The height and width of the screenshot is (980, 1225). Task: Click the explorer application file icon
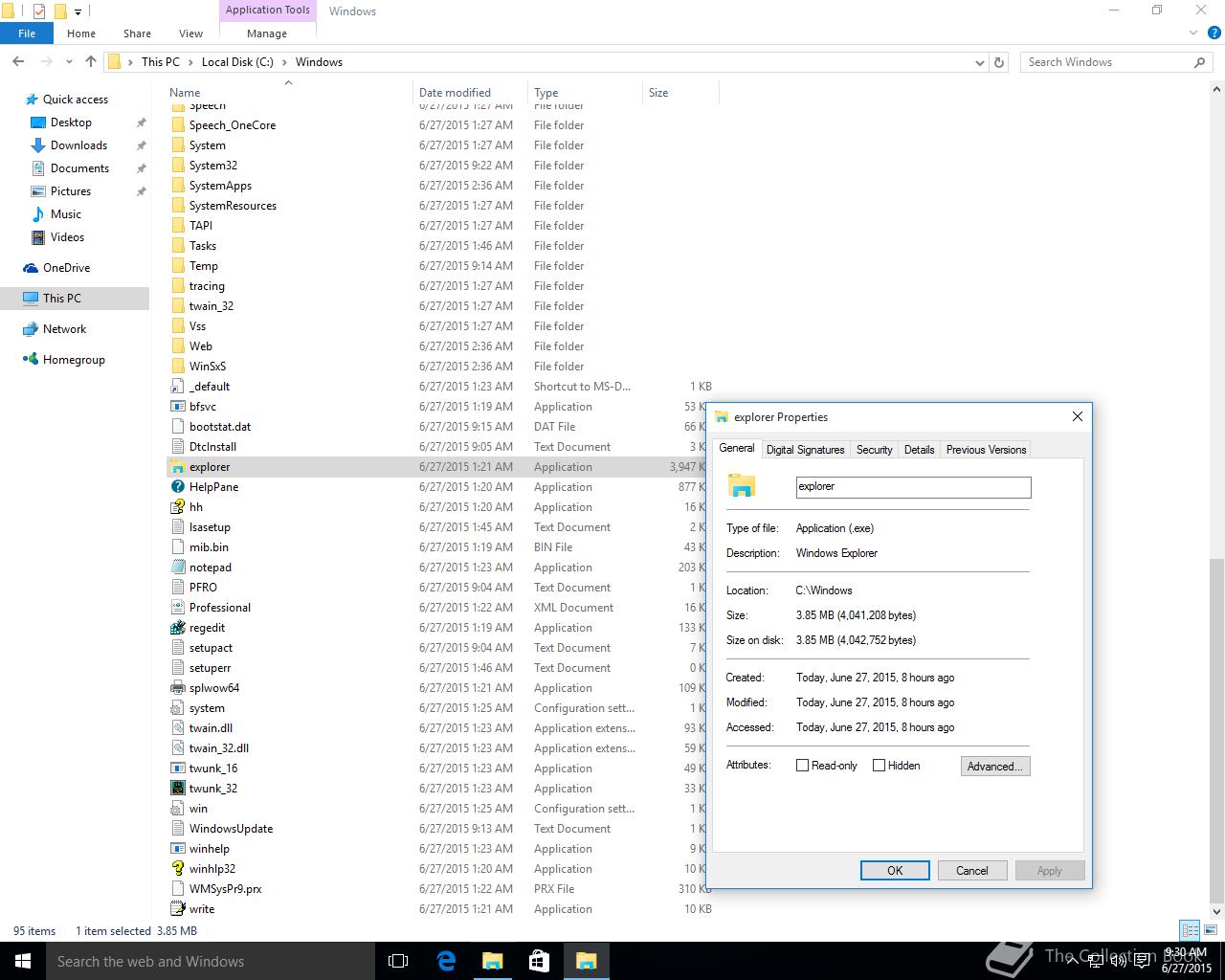(177, 467)
